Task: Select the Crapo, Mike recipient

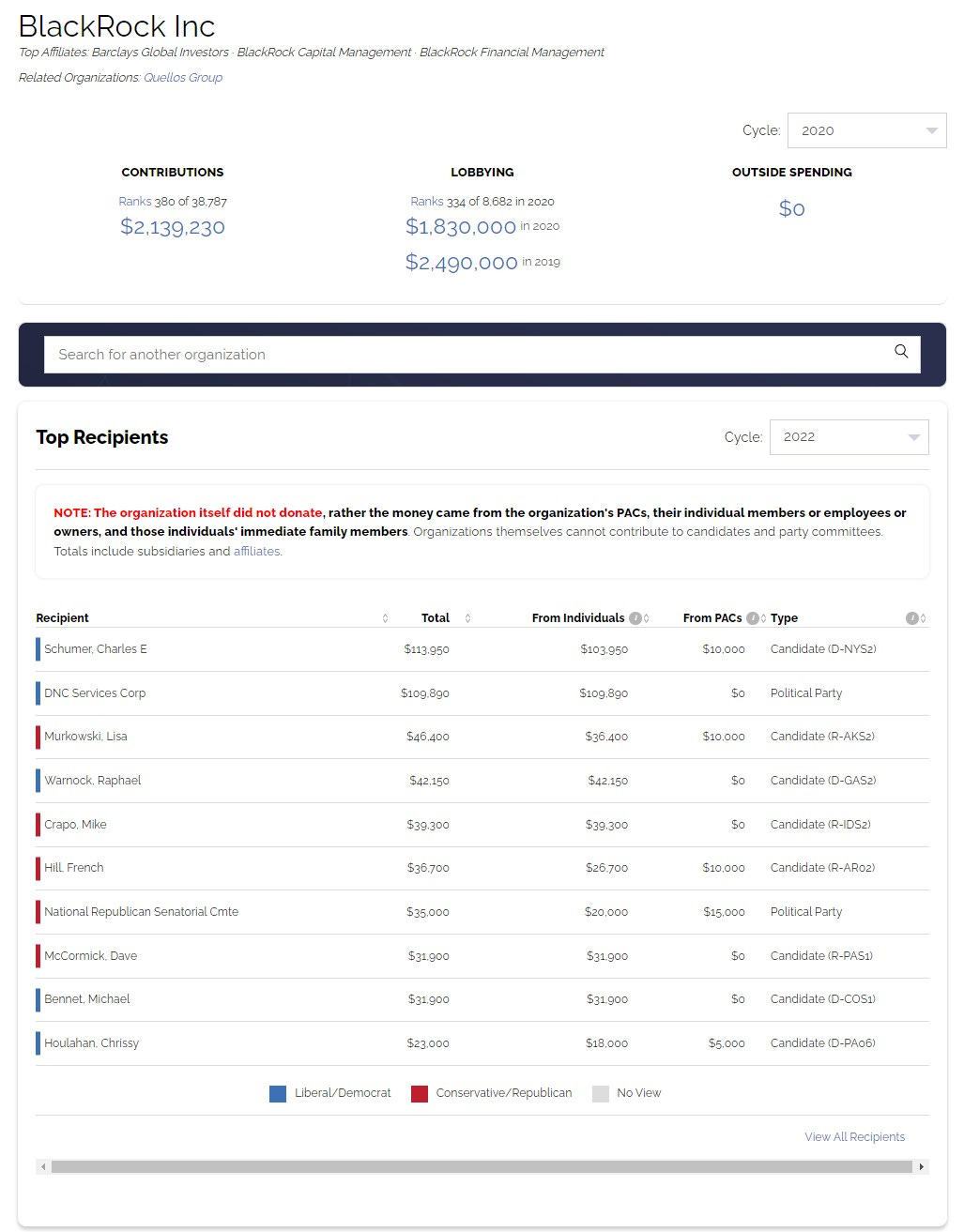Action: [x=75, y=825]
